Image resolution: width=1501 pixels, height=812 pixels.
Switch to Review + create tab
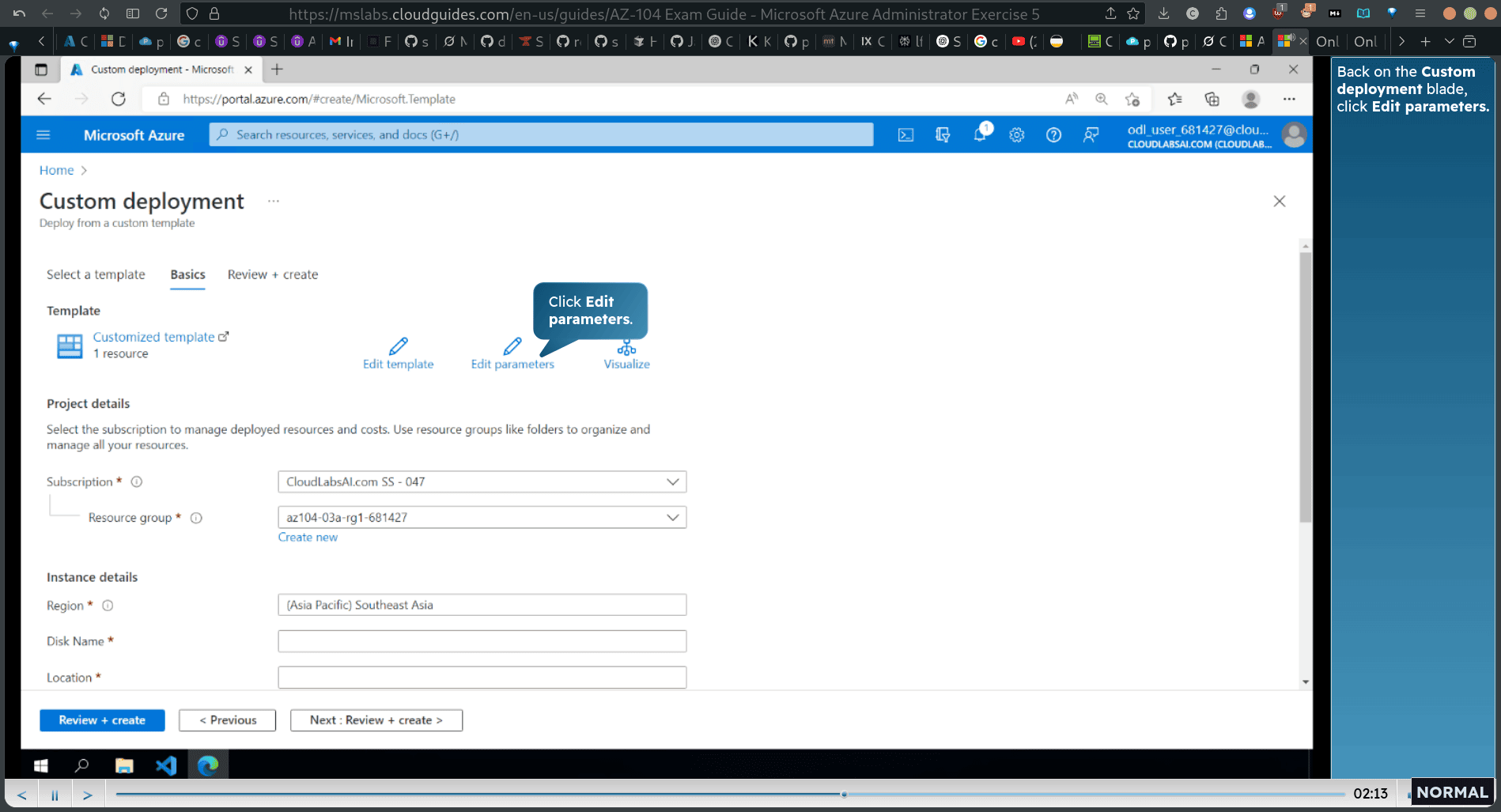273,274
